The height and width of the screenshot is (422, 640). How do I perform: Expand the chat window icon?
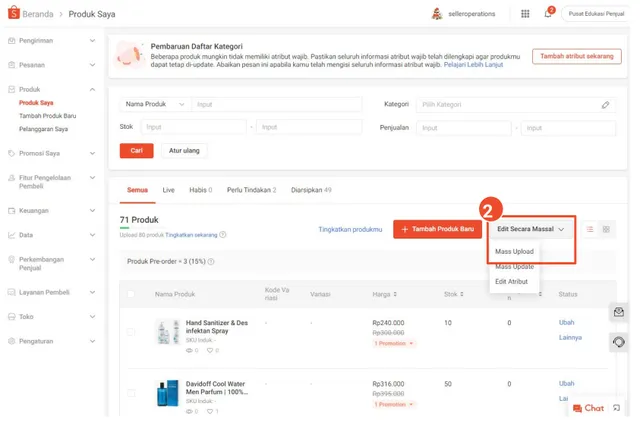click(x=617, y=408)
